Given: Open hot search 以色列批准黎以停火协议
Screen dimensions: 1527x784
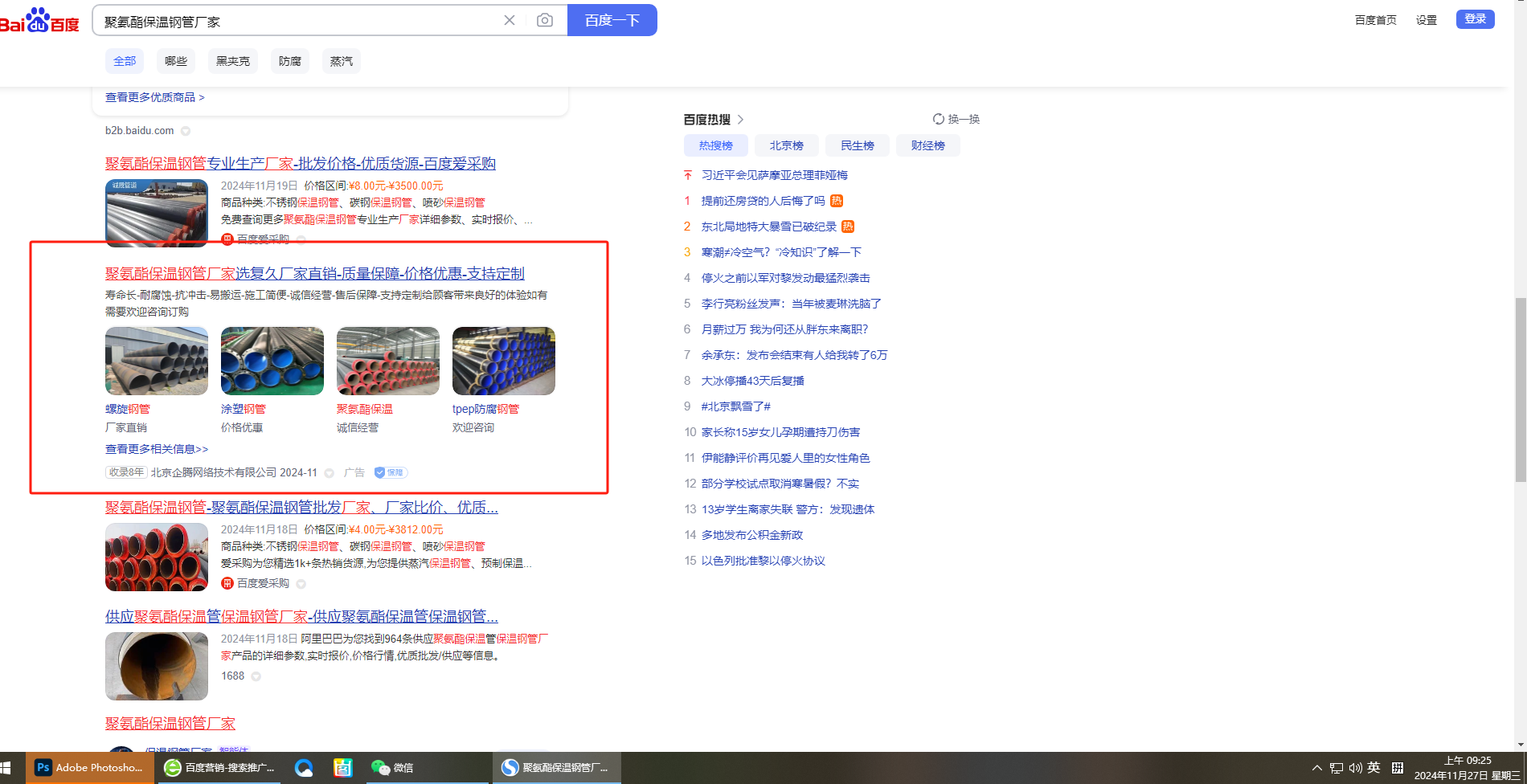Looking at the screenshot, I should 763,561.
